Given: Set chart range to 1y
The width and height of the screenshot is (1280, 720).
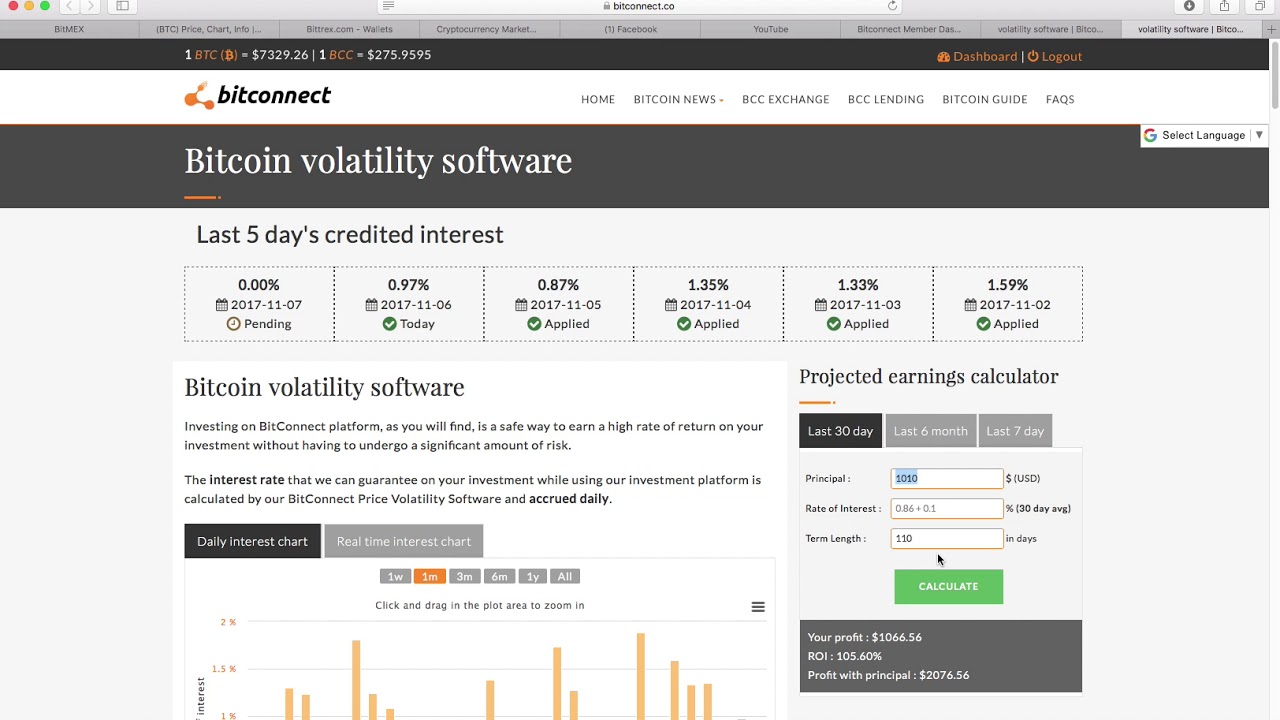Looking at the screenshot, I should 532,576.
